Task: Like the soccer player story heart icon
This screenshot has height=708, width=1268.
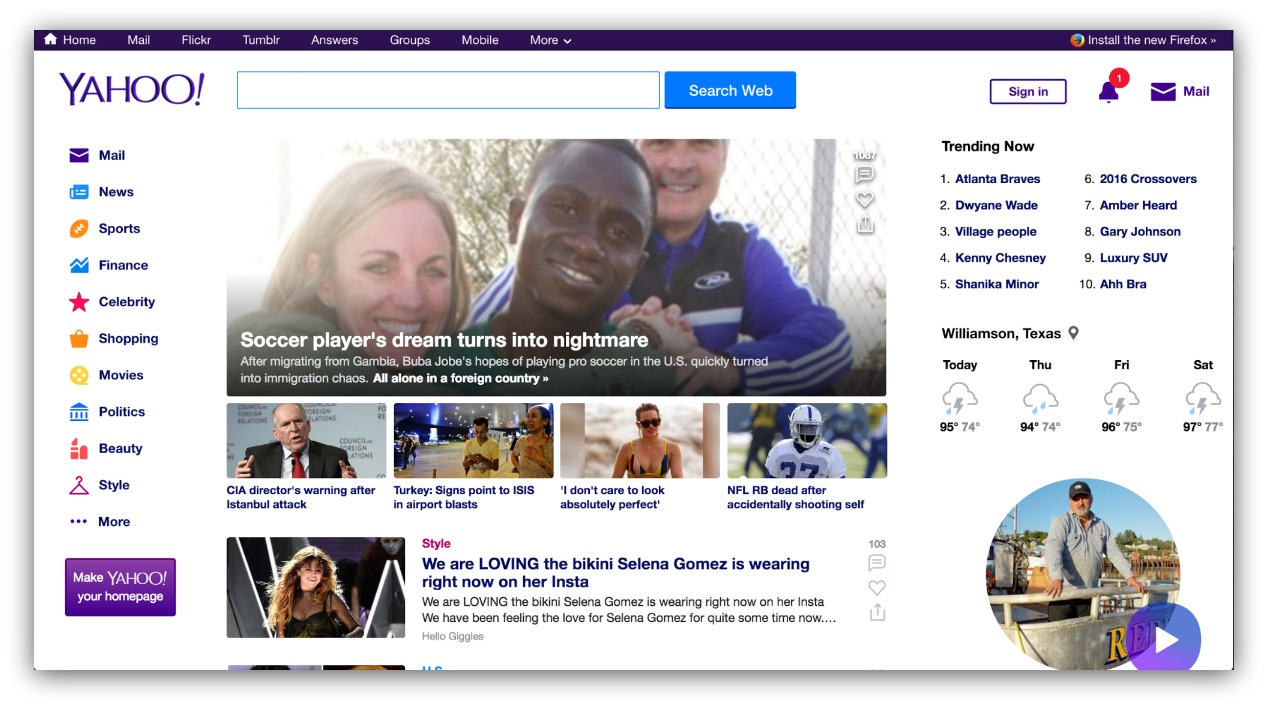Action: tap(865, 200)
